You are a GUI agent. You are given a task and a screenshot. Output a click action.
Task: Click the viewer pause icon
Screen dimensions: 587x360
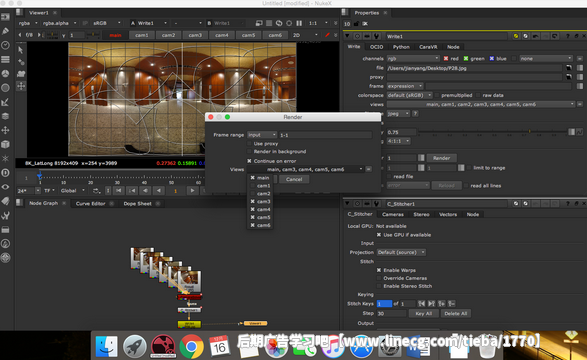pyautogui.click(x=299, y=23)
